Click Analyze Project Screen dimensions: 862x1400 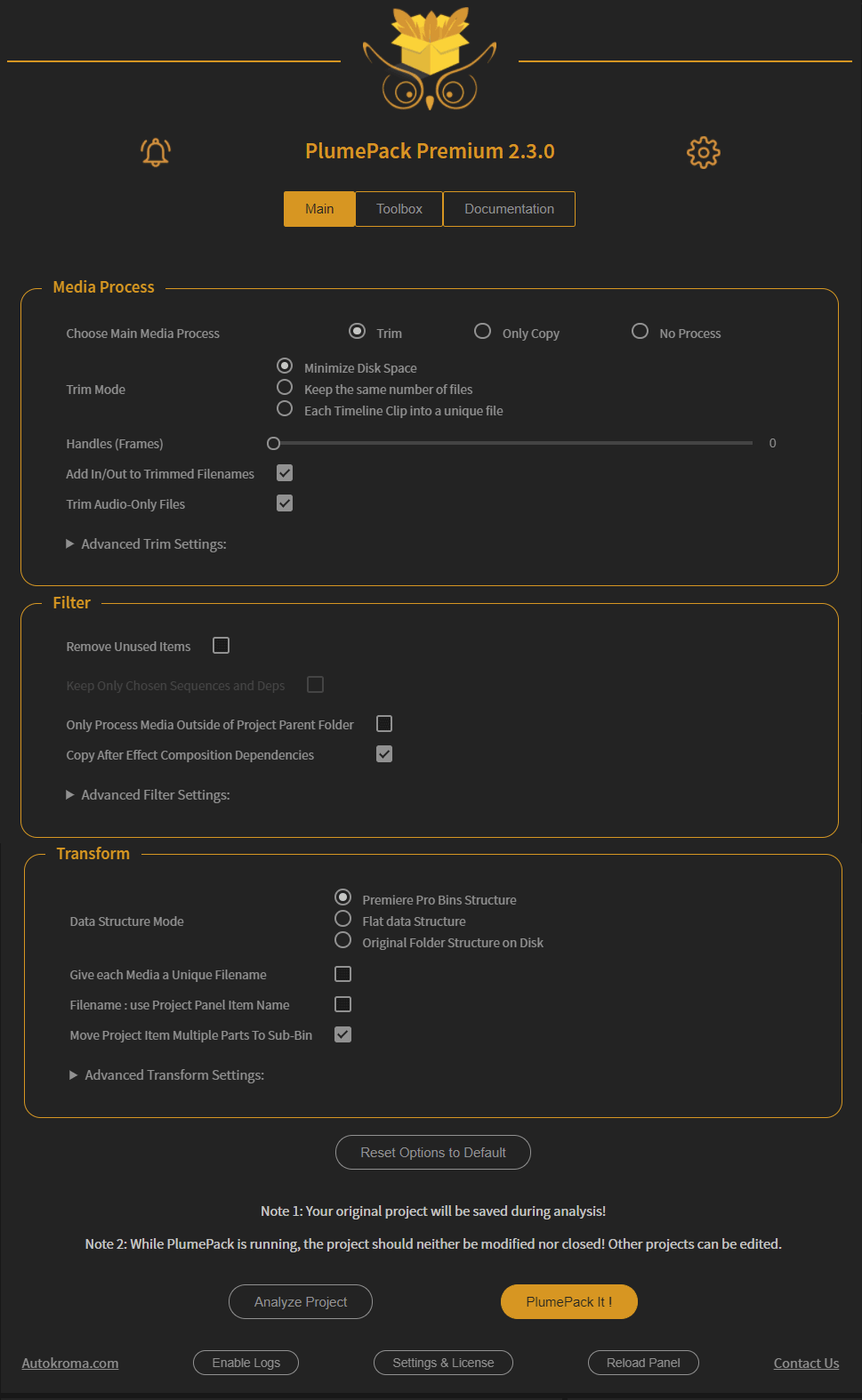click(x=300, y=1301)
